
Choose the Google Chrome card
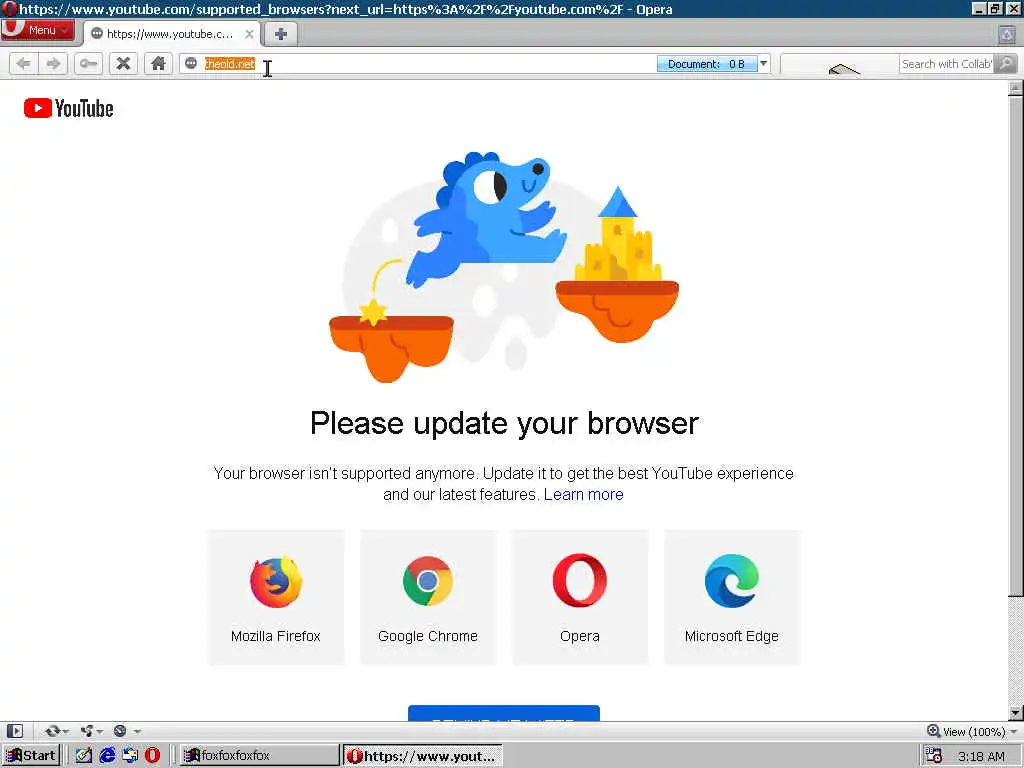428,598
